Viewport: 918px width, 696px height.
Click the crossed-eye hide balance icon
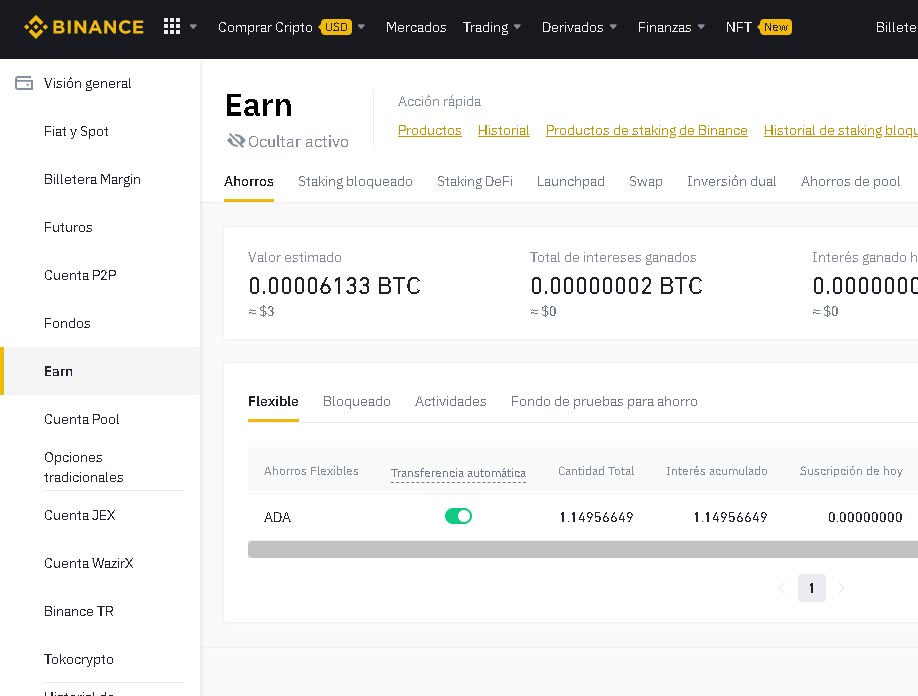[235, 141]
